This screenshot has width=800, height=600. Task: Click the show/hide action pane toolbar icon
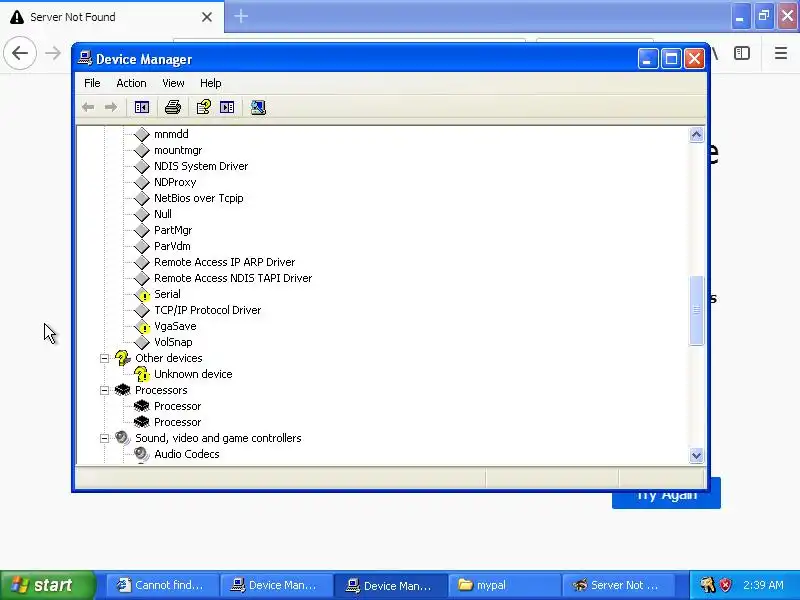(x=227, y=107)
